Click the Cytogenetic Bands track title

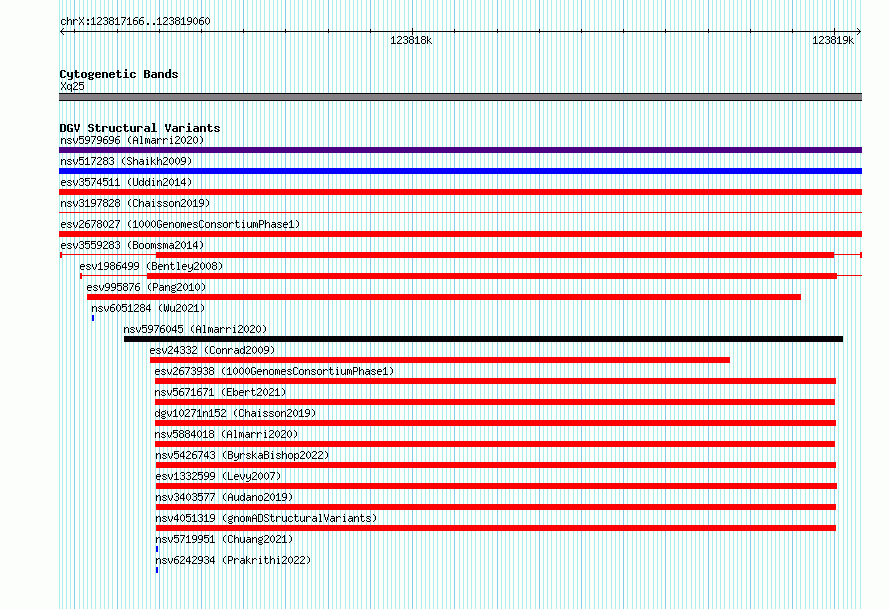(x=119, y=74)
